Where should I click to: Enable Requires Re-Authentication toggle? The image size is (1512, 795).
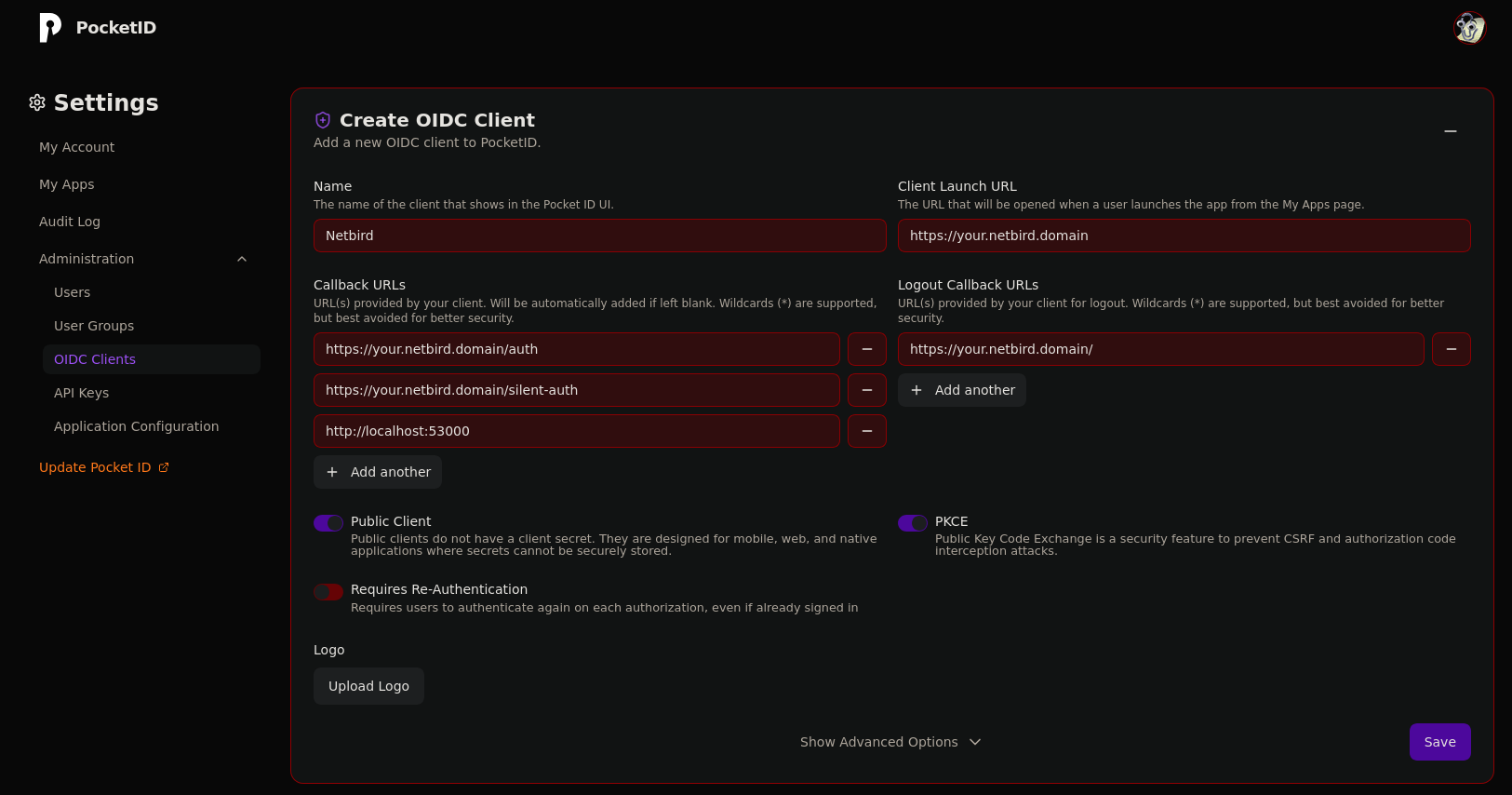[328, 592]
